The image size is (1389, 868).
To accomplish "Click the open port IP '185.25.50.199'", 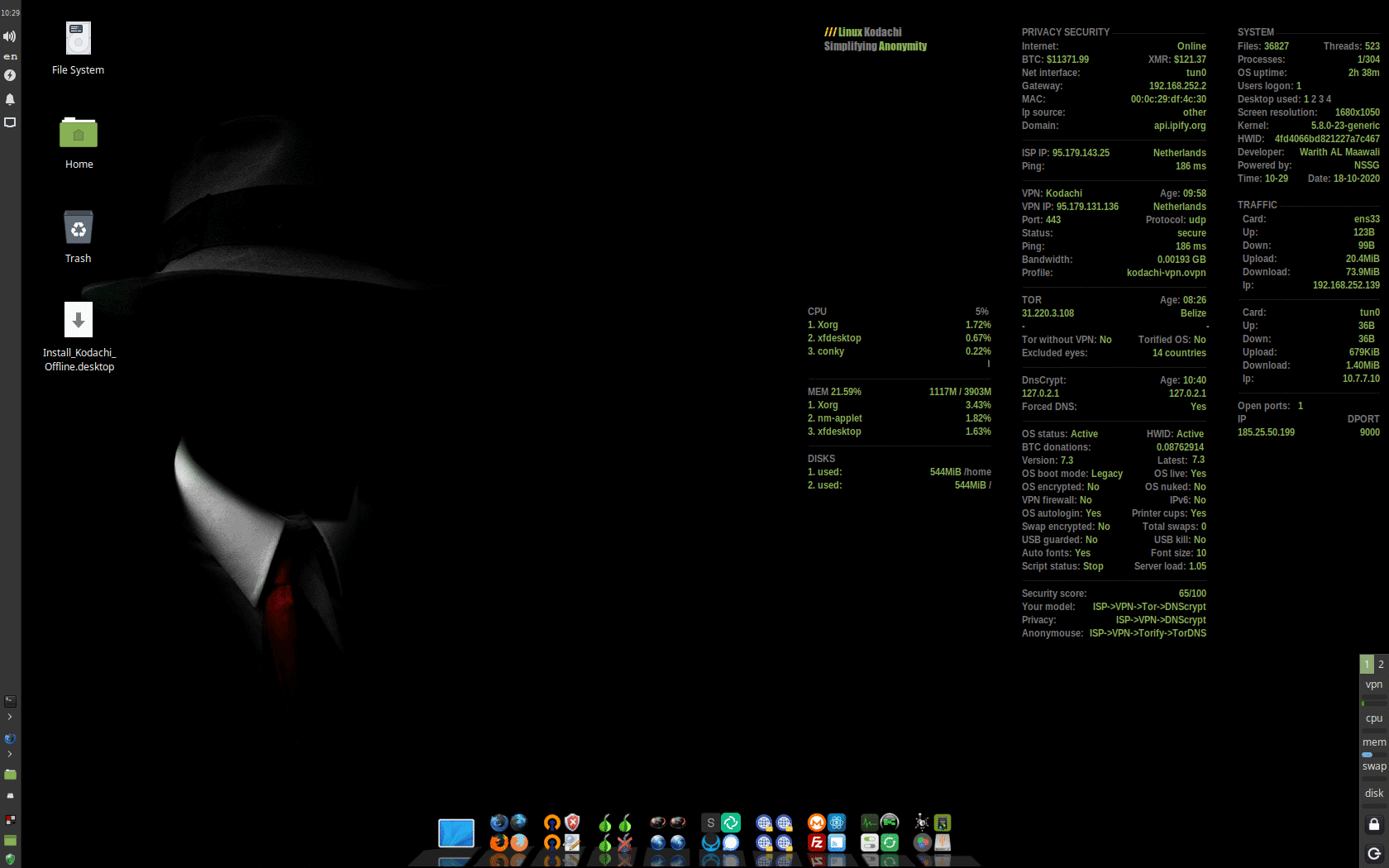I will tap(1266, 432).
